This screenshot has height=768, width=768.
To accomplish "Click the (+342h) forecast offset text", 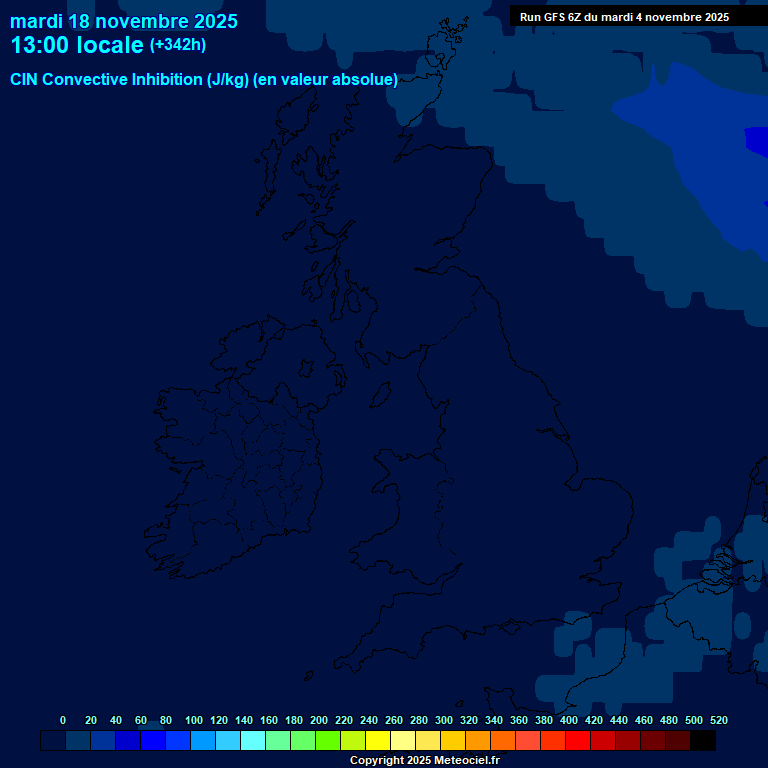I will (x=177, y=46).
